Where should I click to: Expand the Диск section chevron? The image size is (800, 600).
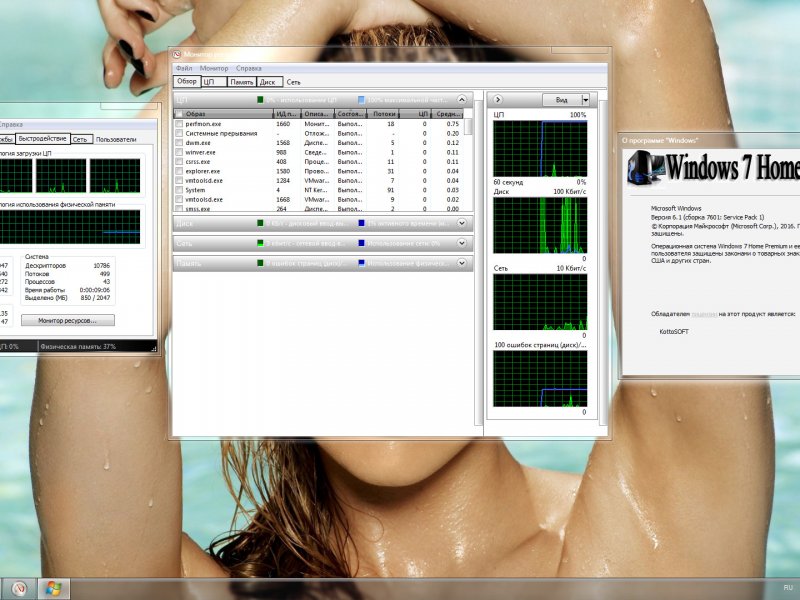(x=461, y=223)
